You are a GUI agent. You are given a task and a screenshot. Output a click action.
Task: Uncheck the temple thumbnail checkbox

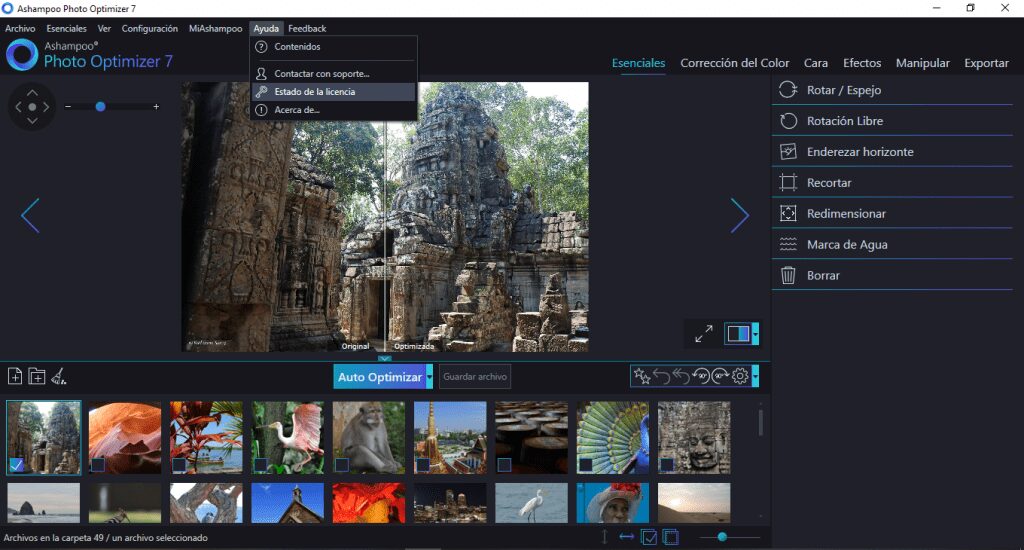(x=16, y=465)
